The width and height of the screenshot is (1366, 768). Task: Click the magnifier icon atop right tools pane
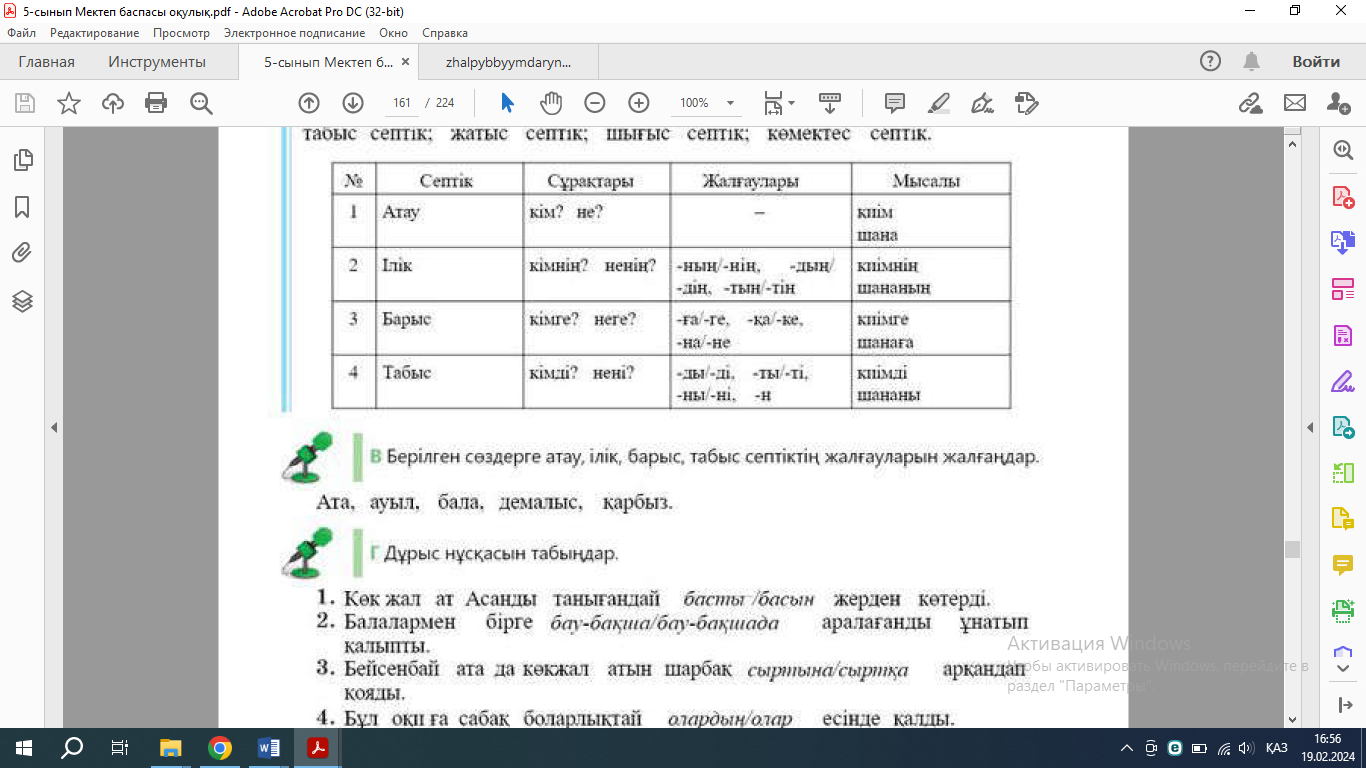1343,149
